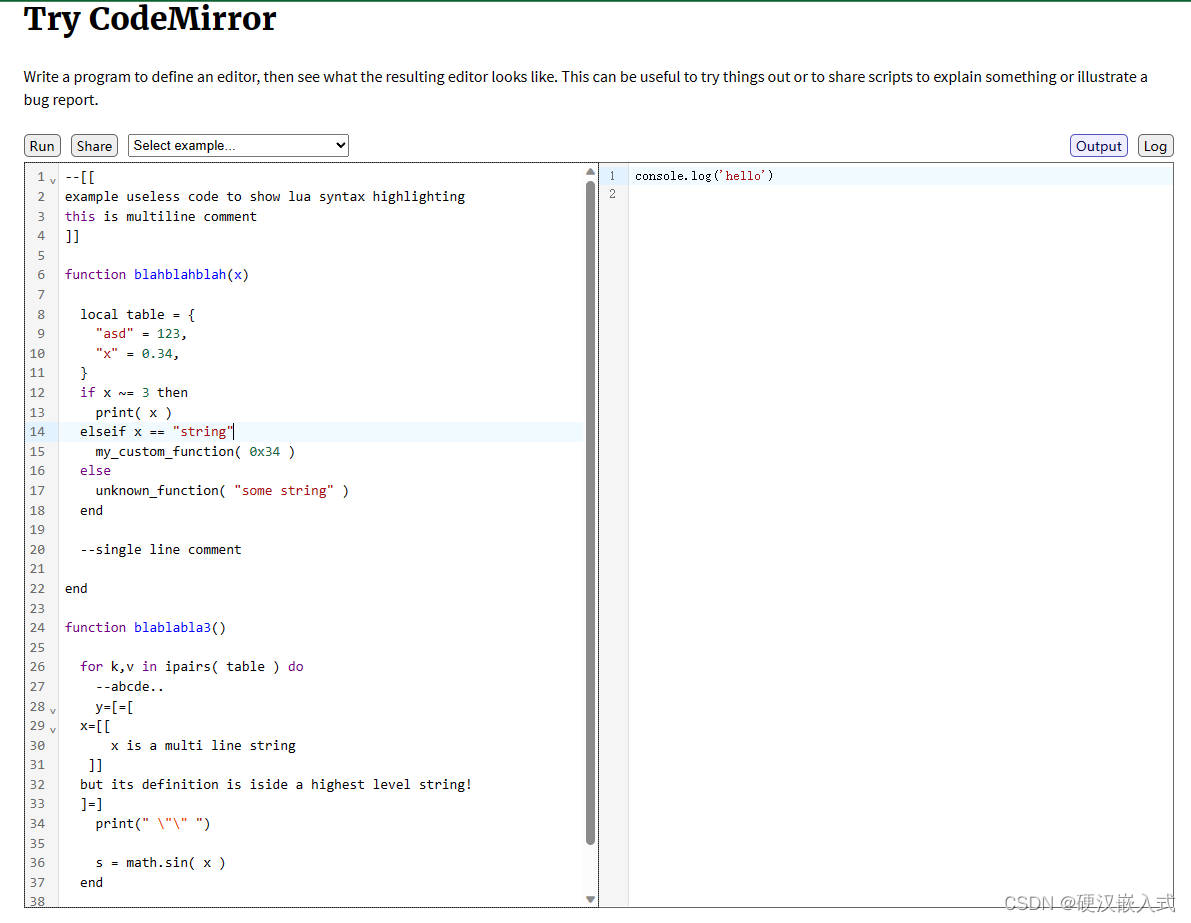Click the line 'this is multiline comment'
The image size is (1191, 923).
160,216
